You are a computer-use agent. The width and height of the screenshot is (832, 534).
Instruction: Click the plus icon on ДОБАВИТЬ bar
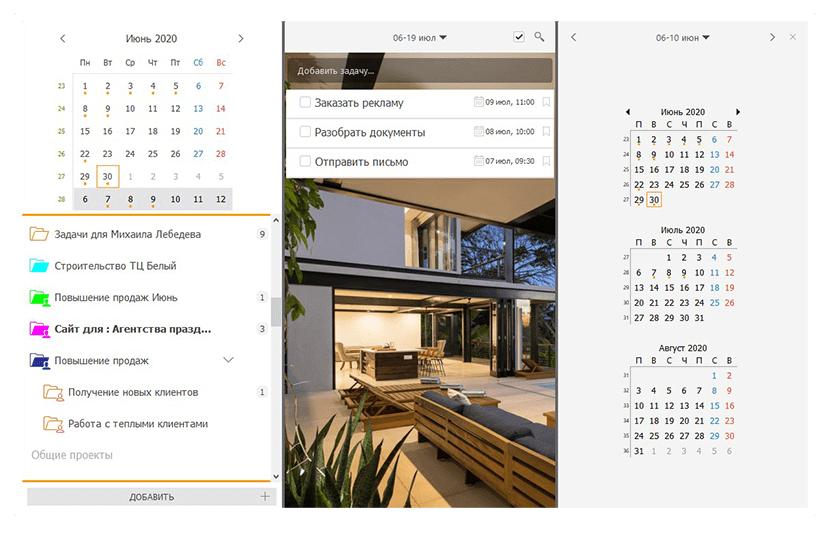tap(265, 496)
